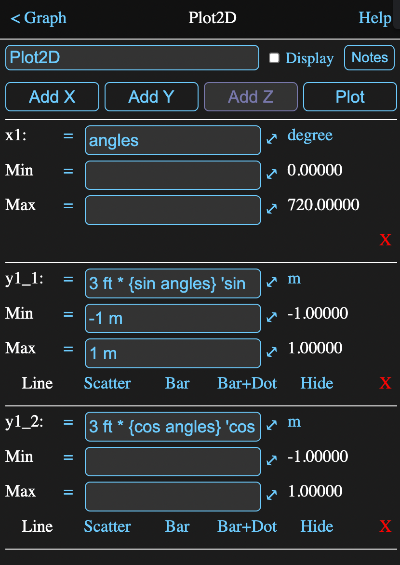Expand the x1 Min formula editor arrow
Viewport: 400px width, 565px height.
272,174
